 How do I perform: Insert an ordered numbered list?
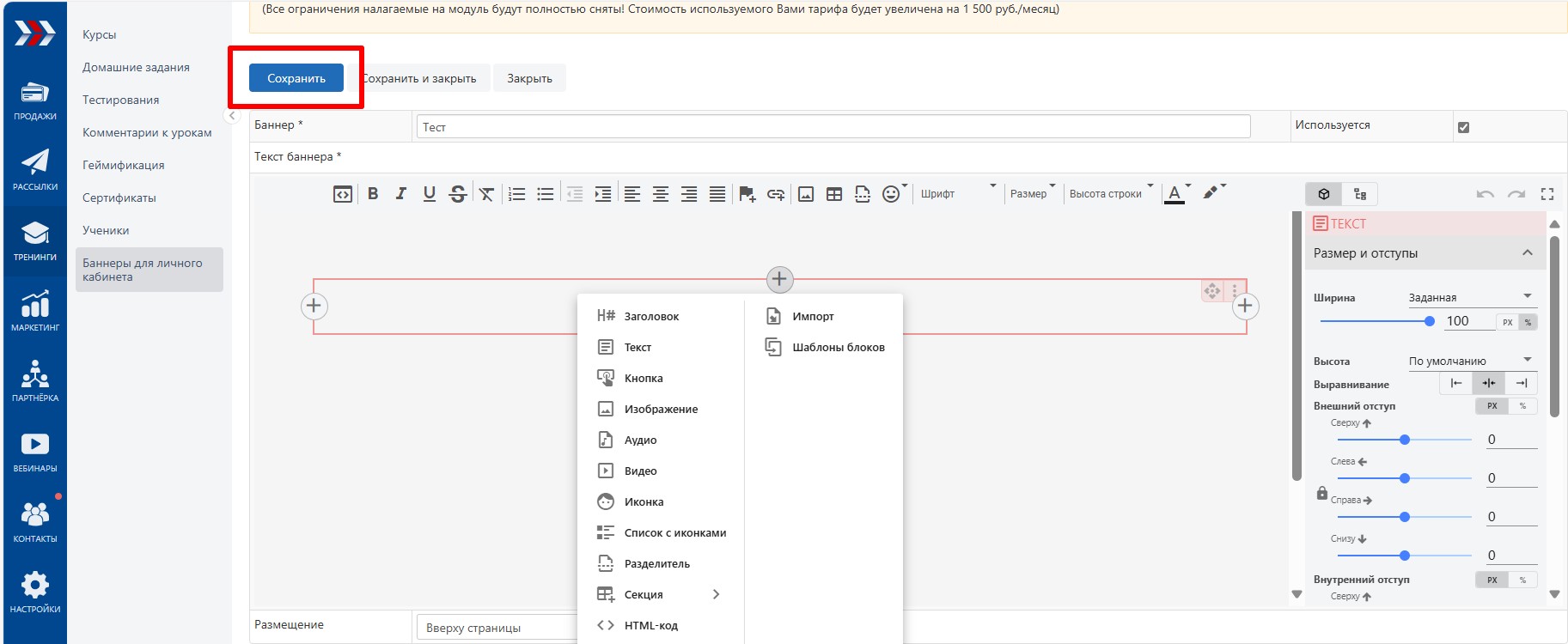(x=517, y=194)
